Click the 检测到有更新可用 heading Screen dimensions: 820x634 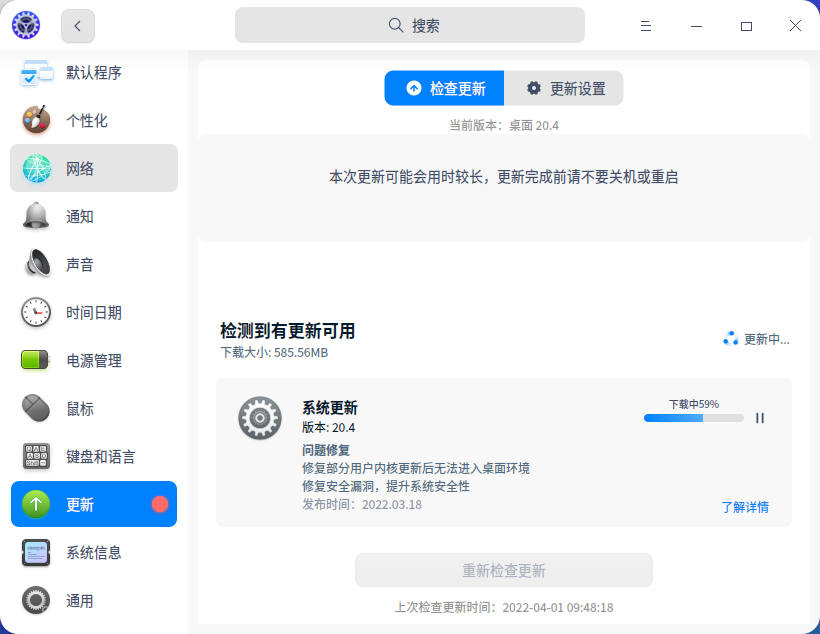(x=288, y=331)
